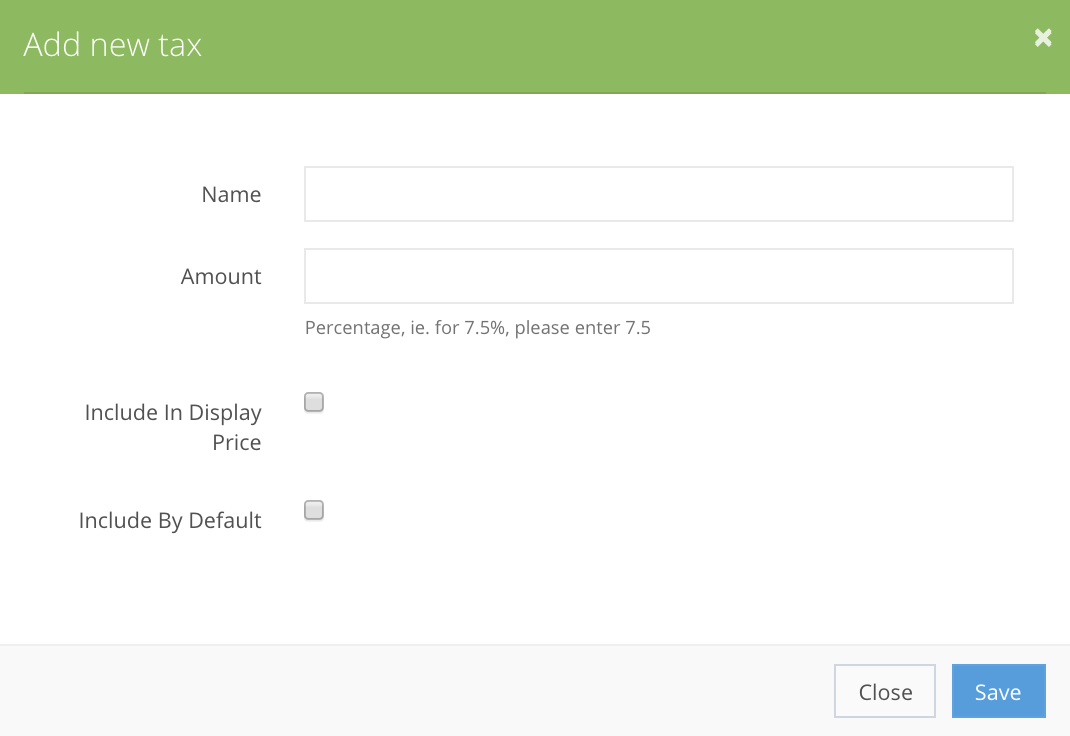1070x736 pixels.
Task: Select the empty box for tax percentage amount
Action: [659, 276]
